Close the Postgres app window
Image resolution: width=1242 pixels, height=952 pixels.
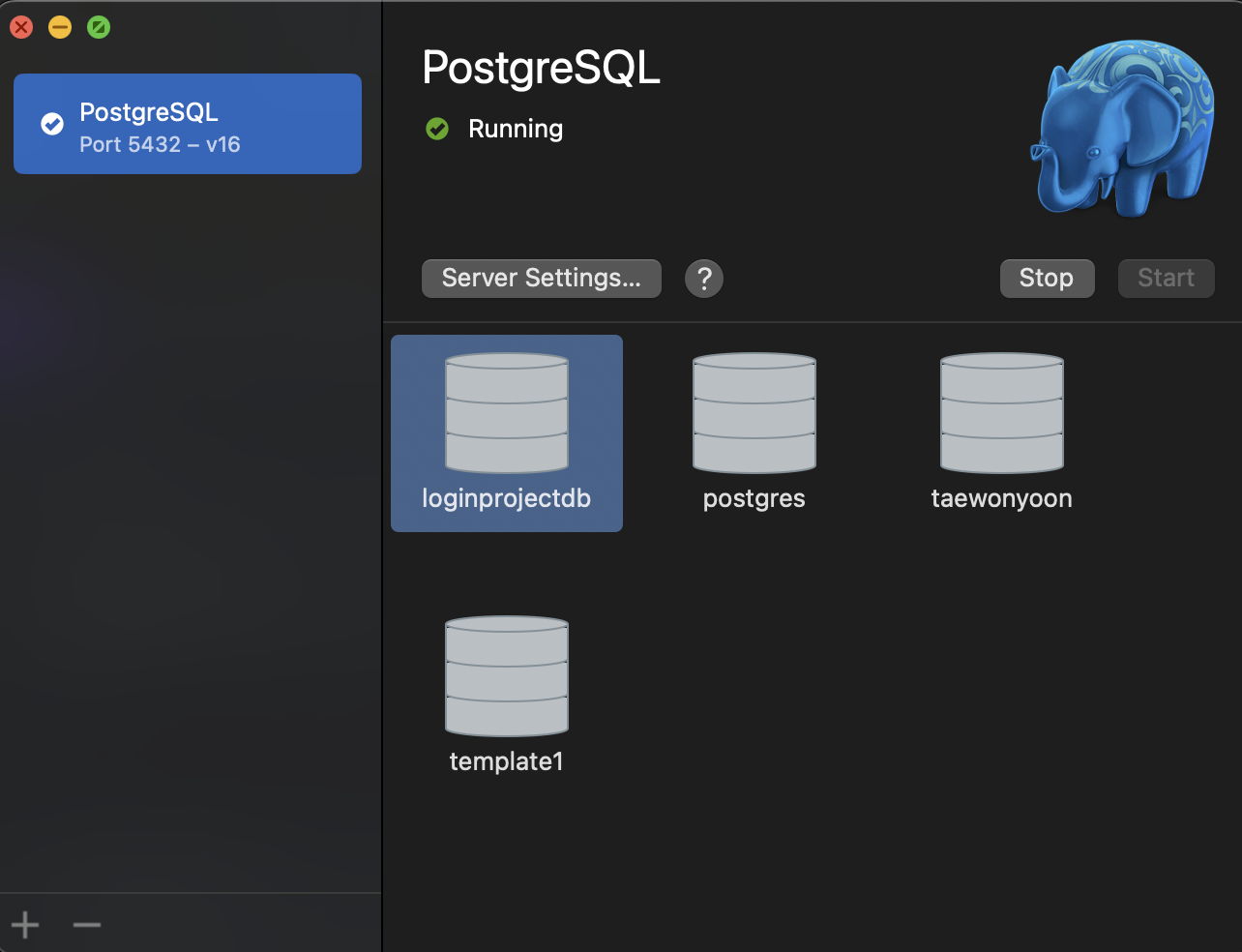(x=21, y=27)
